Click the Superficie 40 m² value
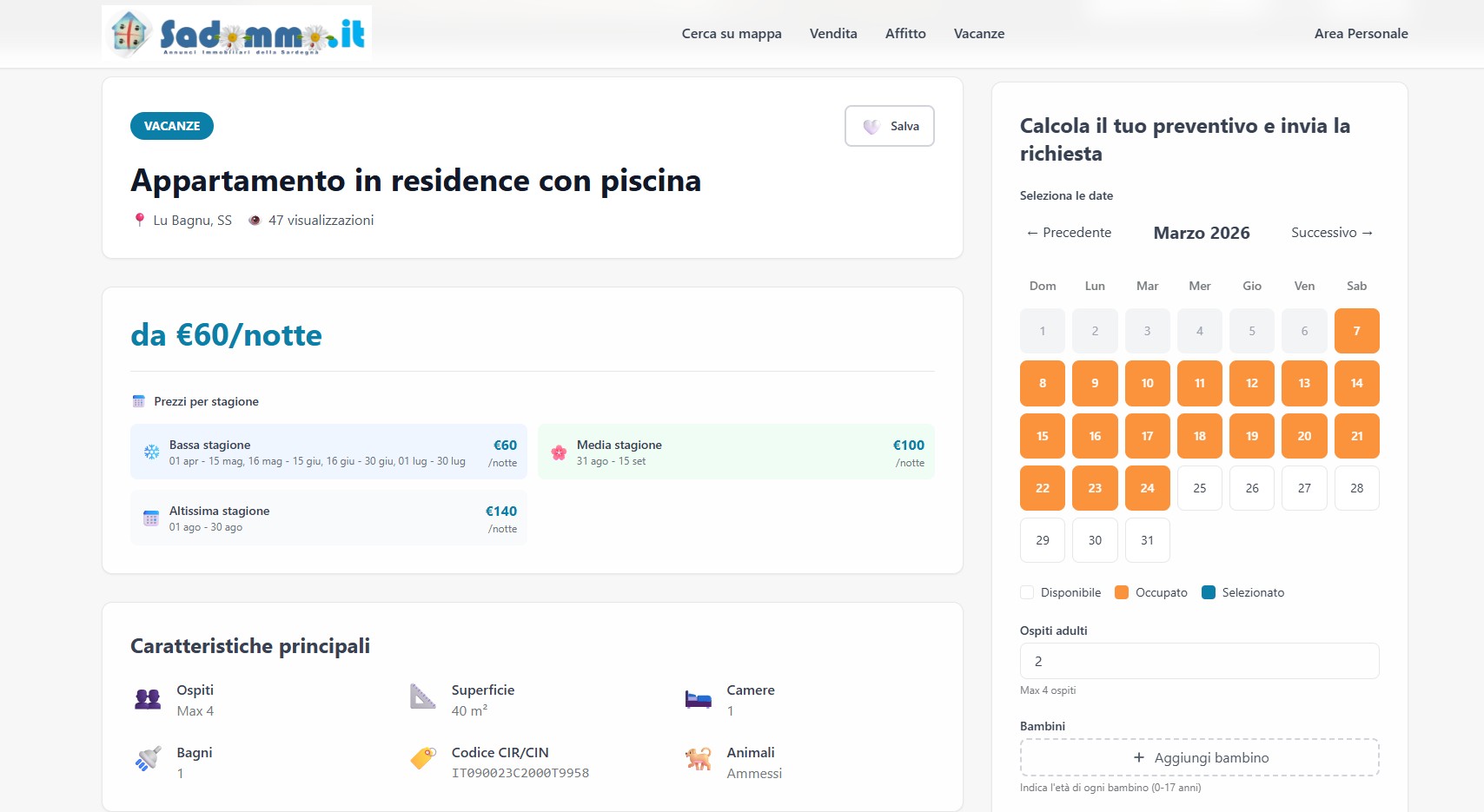This screenshot has height=812, width=1484. (469, 710)
